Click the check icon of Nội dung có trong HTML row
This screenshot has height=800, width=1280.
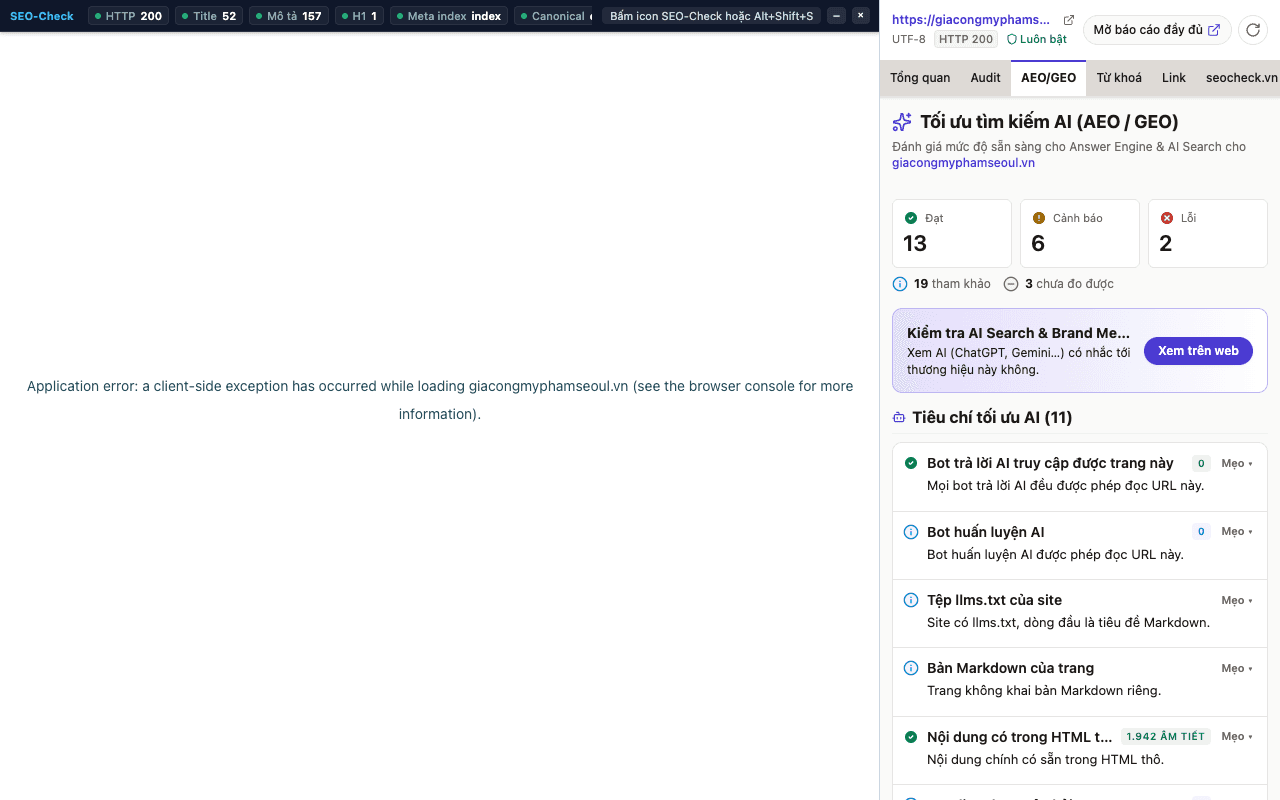click(911, 737)
